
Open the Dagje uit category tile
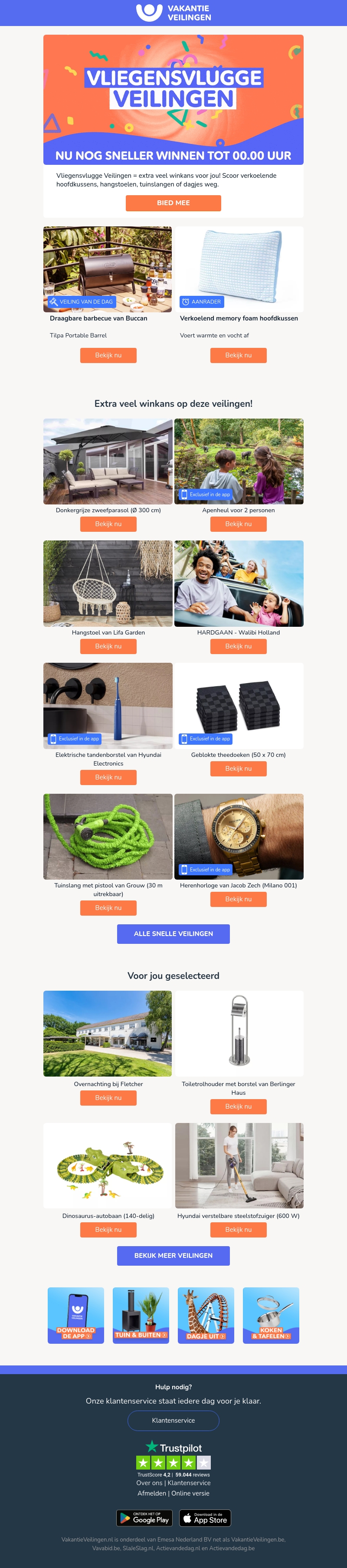pyautogui.click(x=206, y=1315)
